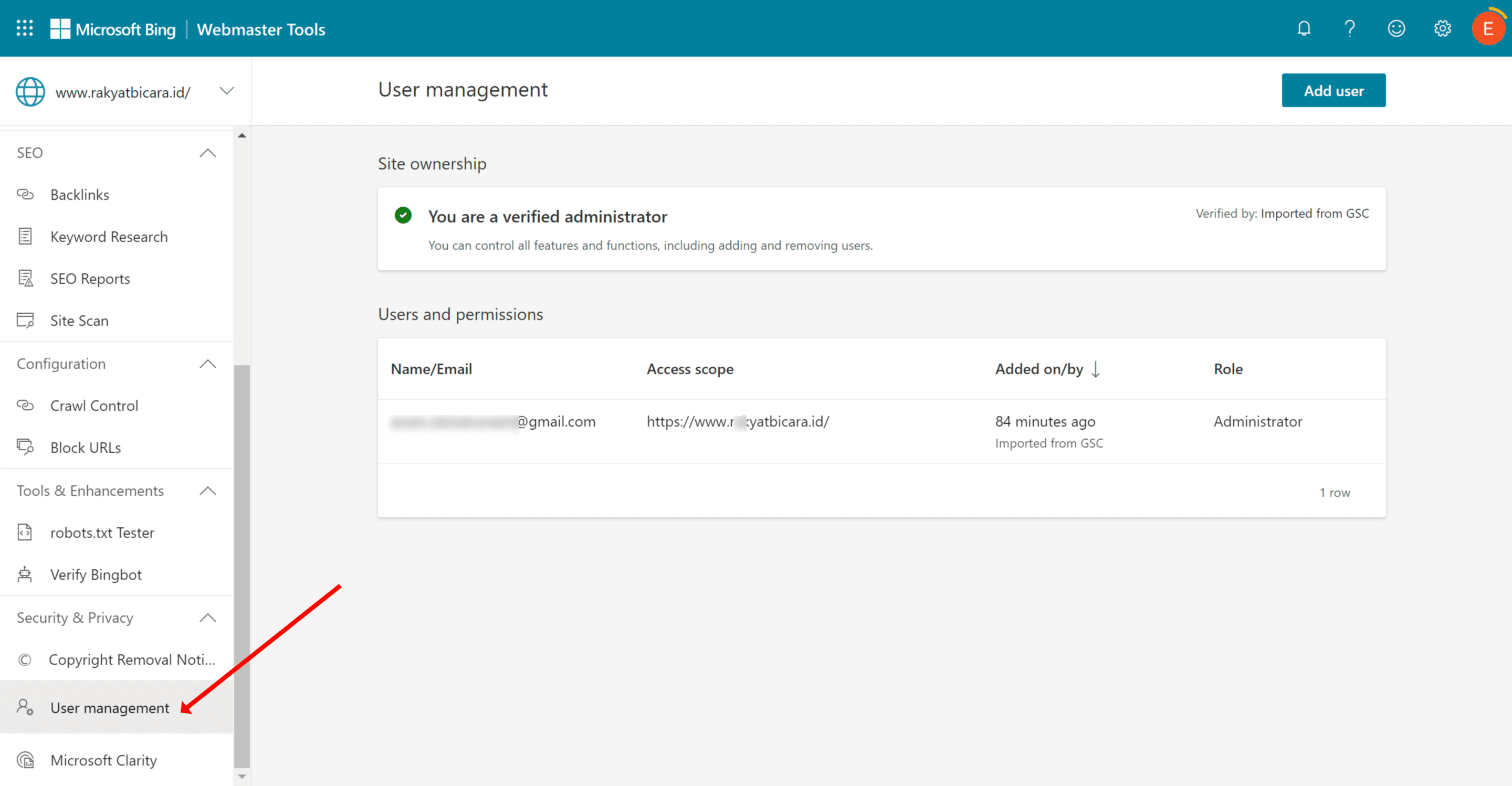Image resolution: width=1512 pixels, height=786 pixels.
Task: Click the robots.txt Tester icon
Action: (x=25, y=532)
